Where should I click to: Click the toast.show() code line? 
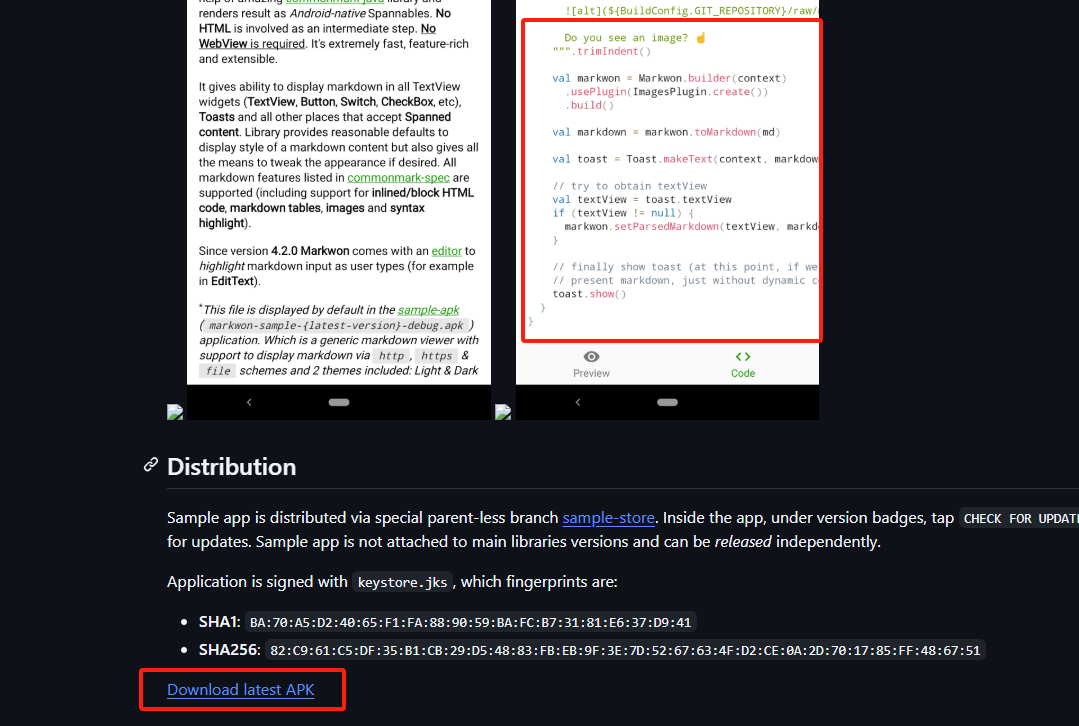(589, 294)
